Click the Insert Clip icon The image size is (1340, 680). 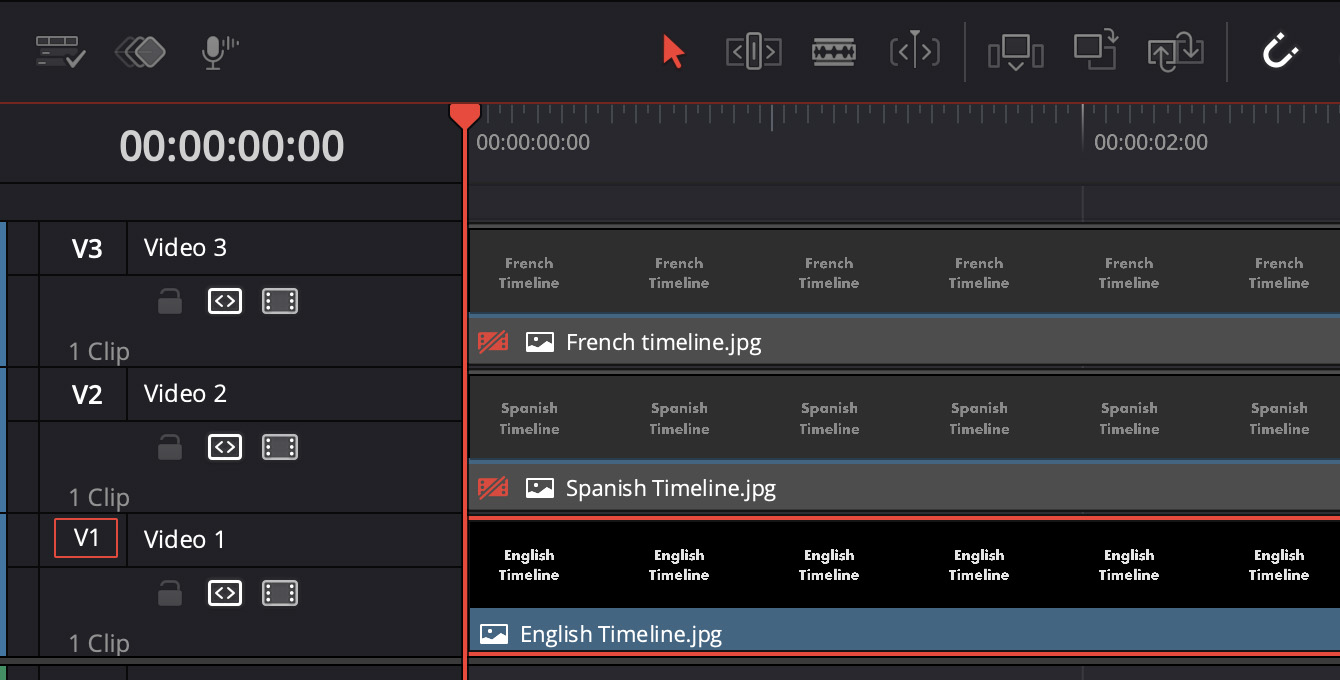click(x=1015, y=51)
